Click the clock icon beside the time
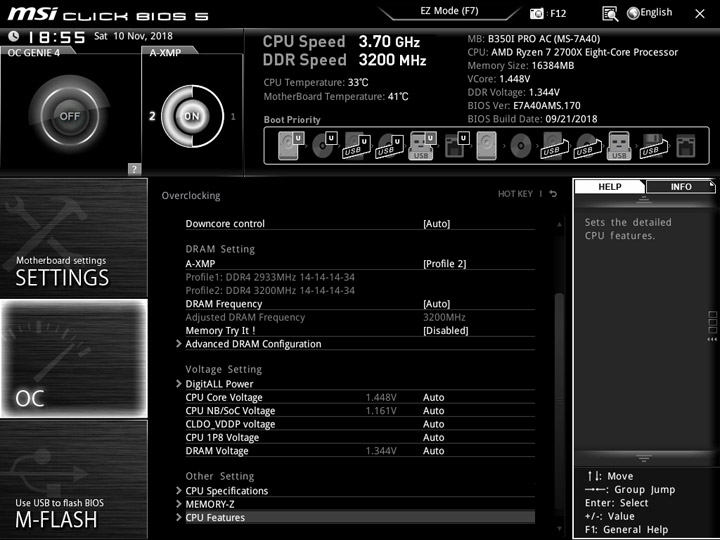720x540 pixels. pyautogui.click(x=14, y=36)
